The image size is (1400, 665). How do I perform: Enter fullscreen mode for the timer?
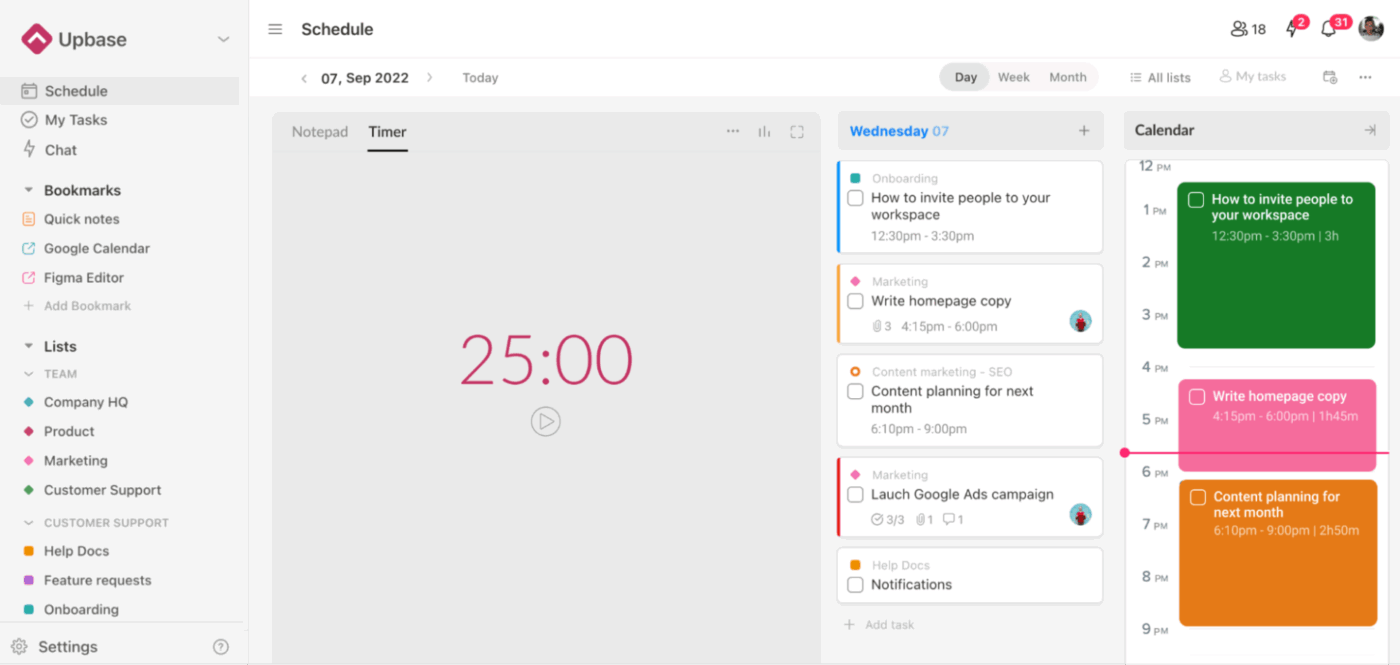tap(797, 131)
